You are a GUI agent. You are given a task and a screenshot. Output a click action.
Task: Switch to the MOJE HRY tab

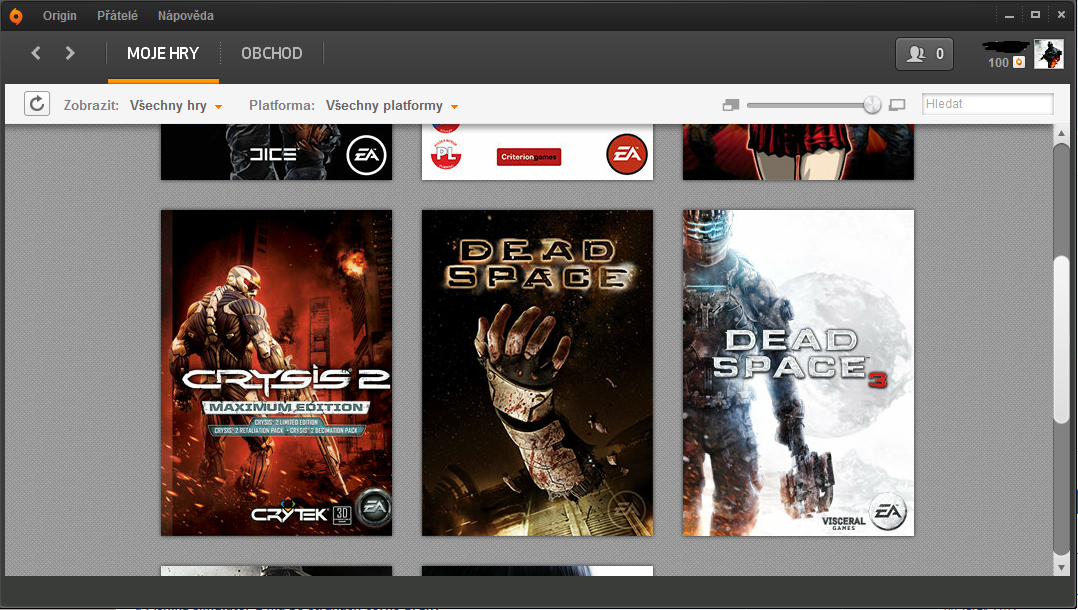(x=163, y=54)
